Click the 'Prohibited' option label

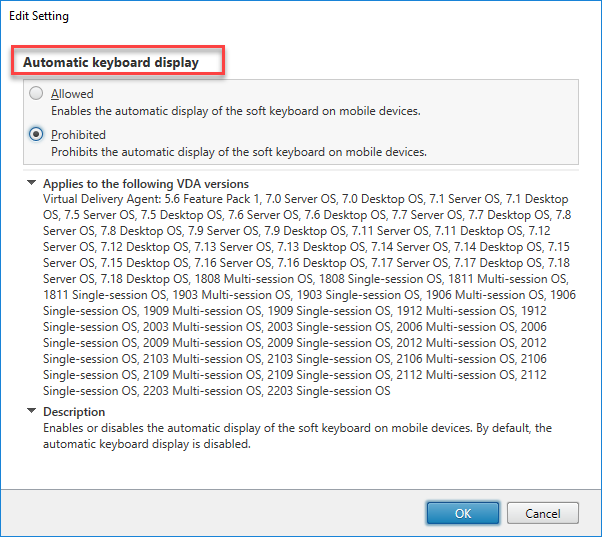pos(78,134)
